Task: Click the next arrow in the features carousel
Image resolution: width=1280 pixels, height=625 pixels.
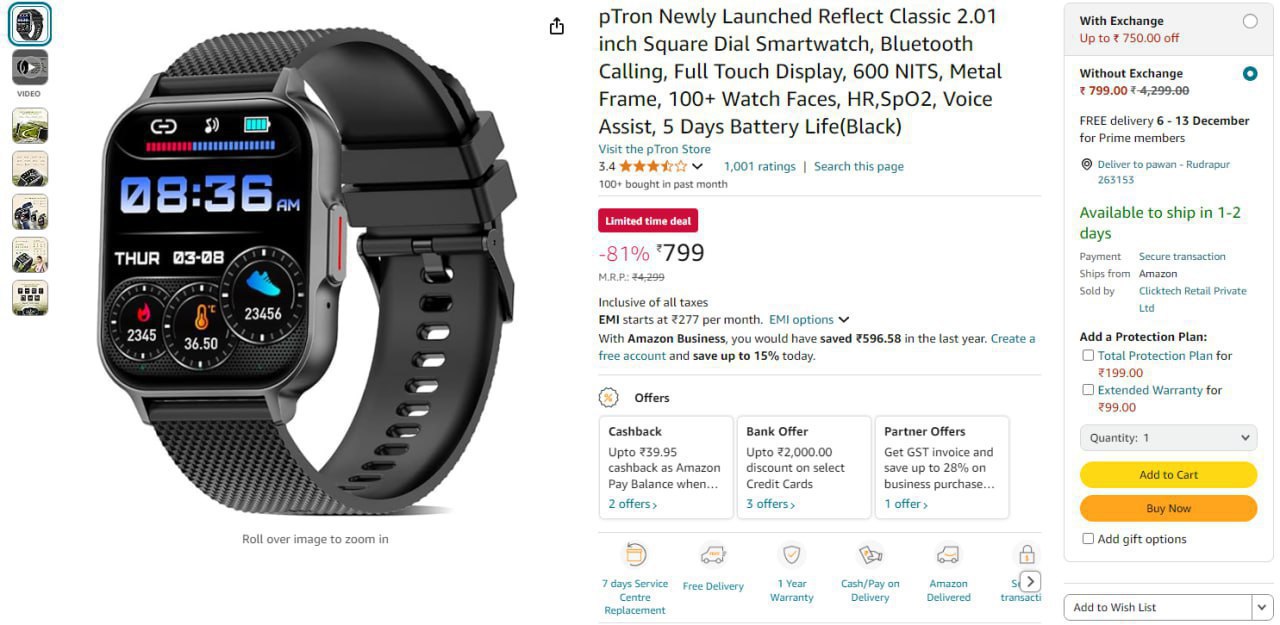Action: tap(1030, 582)
